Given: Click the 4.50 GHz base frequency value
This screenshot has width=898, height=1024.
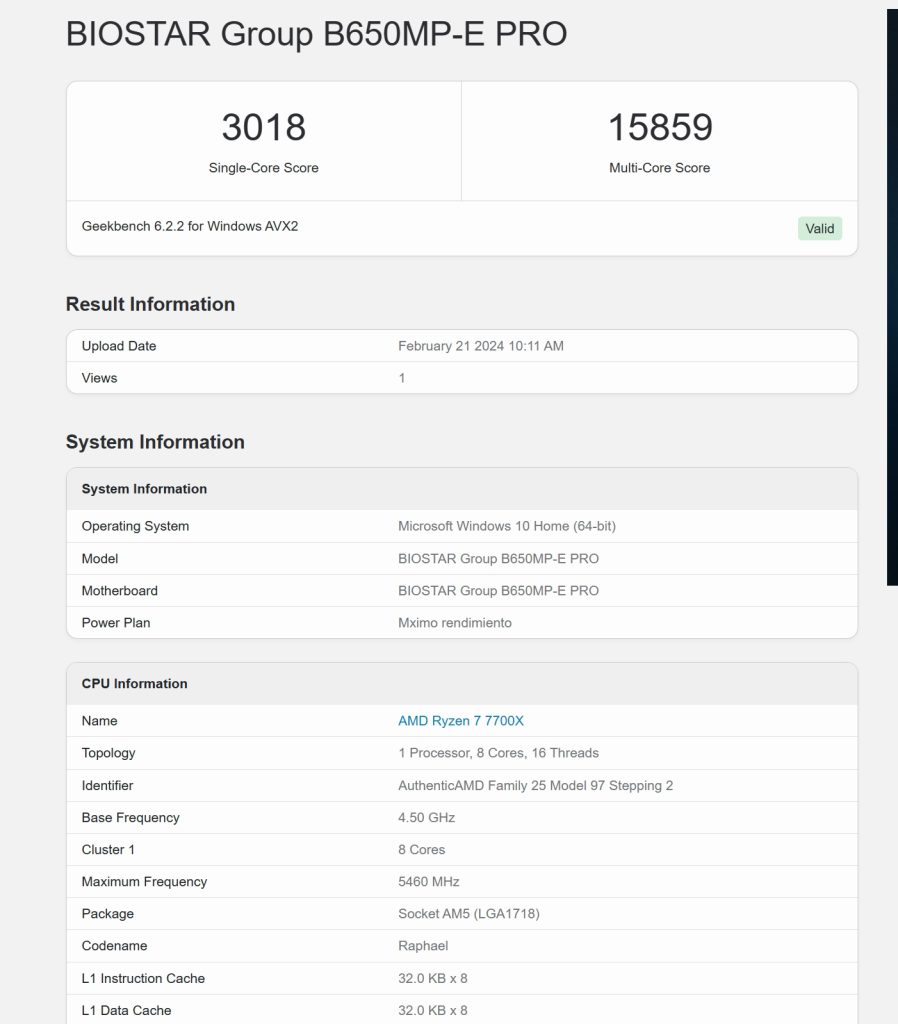Looking at the screenshot, I should (x=426, y=817).
